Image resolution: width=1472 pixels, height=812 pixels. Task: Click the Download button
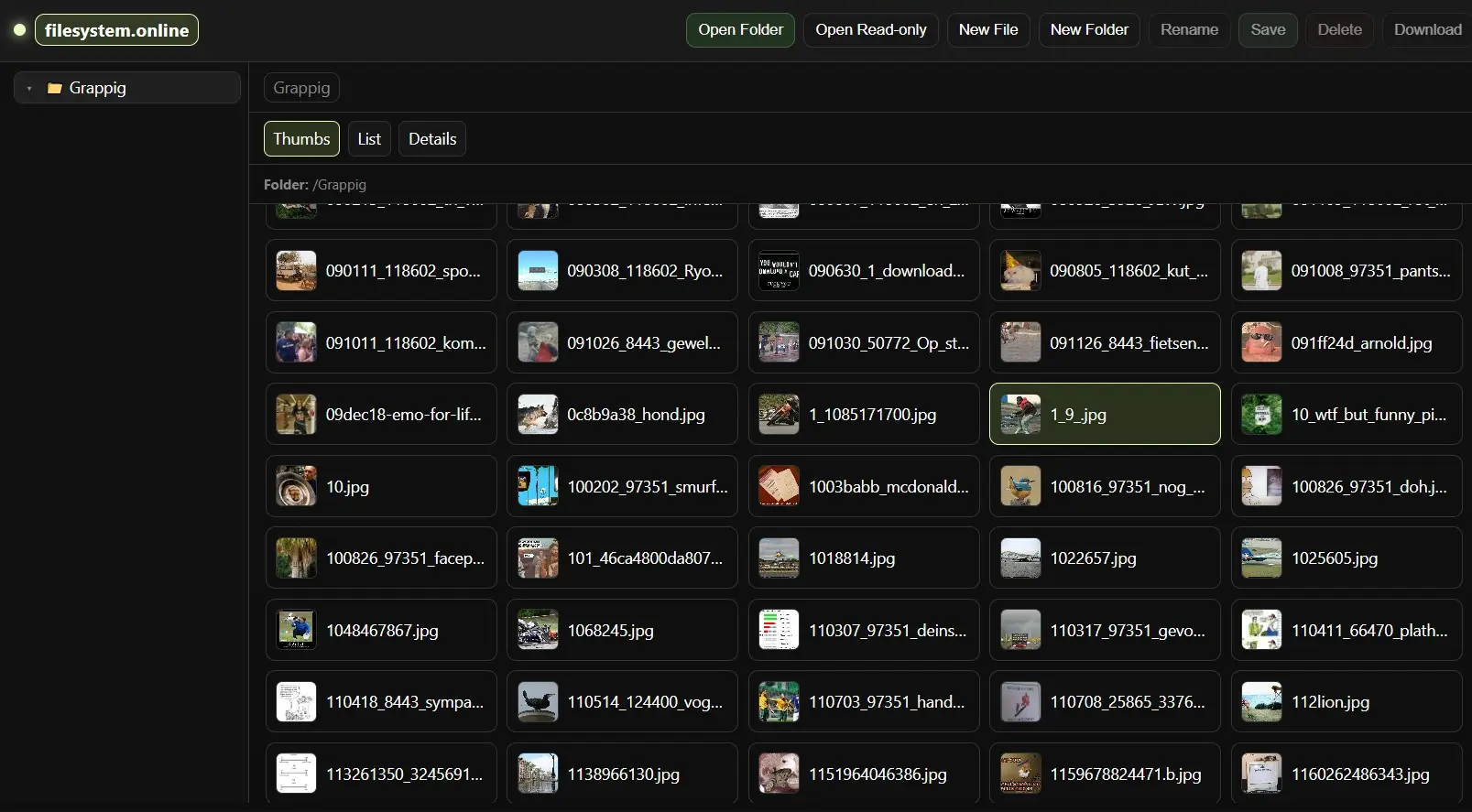point(1427,30)
